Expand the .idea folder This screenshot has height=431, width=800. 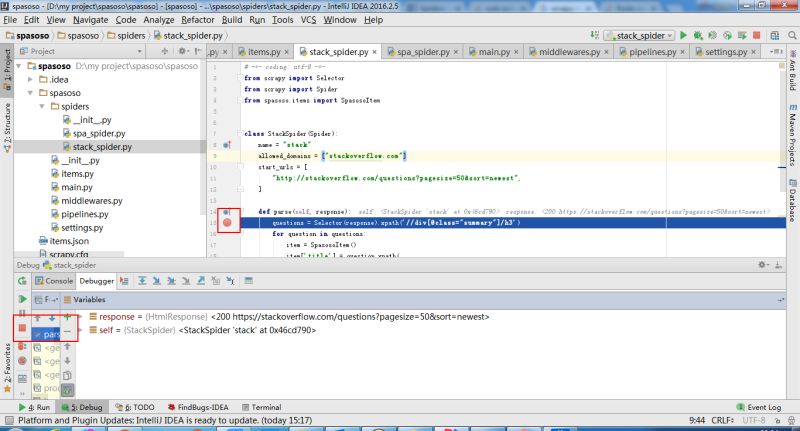pos(31,79)
